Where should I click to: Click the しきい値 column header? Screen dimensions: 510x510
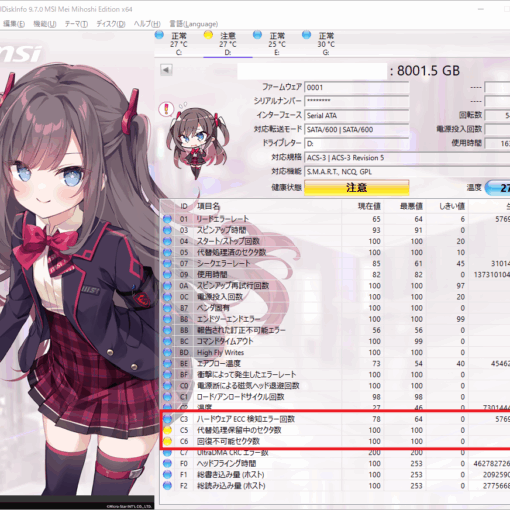click(452, 206)
